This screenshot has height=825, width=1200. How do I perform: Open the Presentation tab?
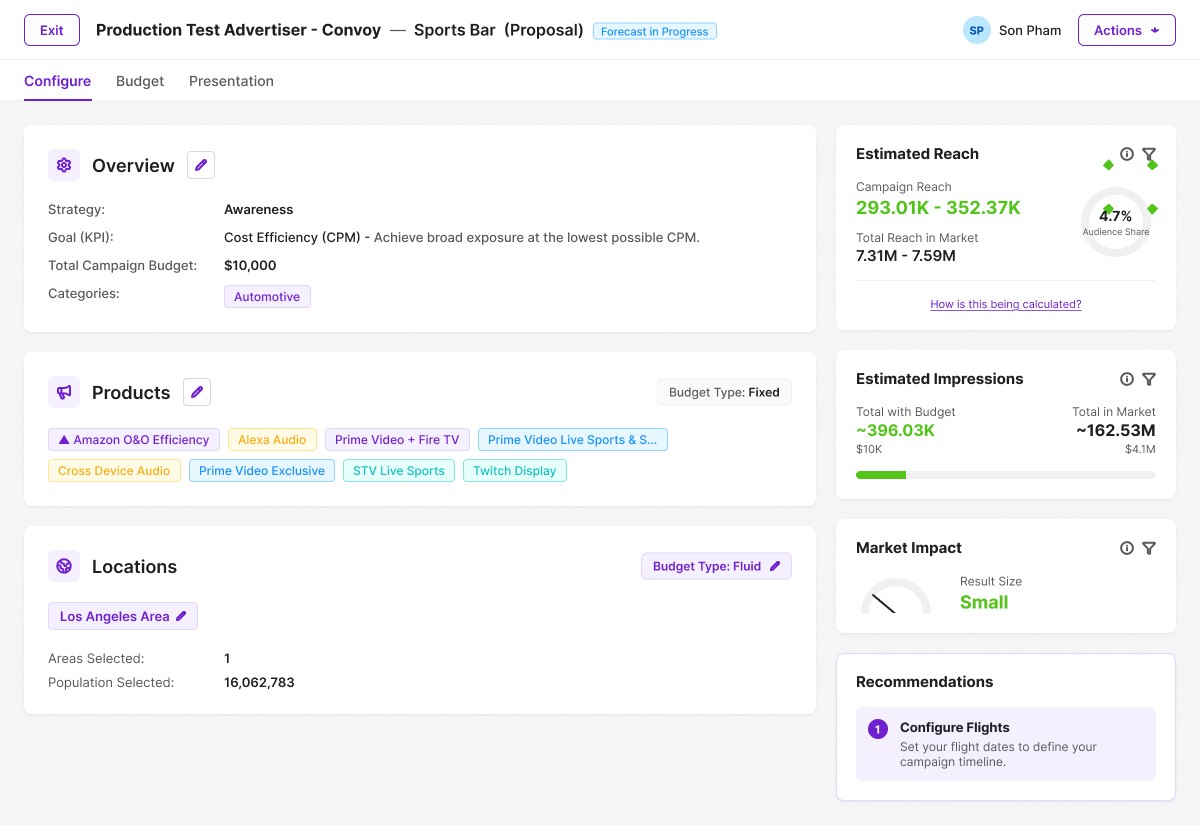point(231,81)
